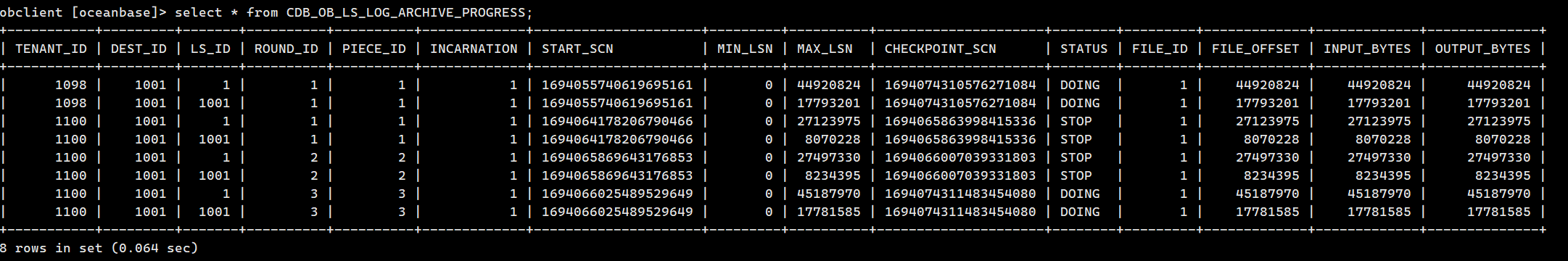The height and width of the screenshot is (261, 1568).
Task: Click STATUS DOING in the MAX_LSN 44920824 row
Action: point(1080,85)
